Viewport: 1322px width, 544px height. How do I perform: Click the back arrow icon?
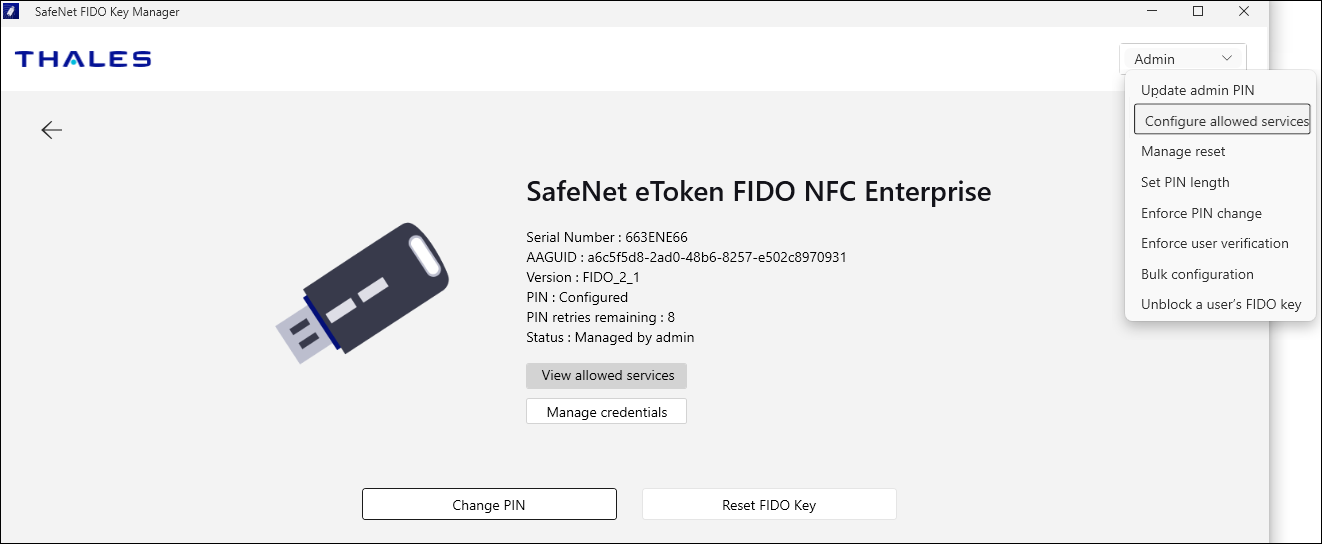52,130
